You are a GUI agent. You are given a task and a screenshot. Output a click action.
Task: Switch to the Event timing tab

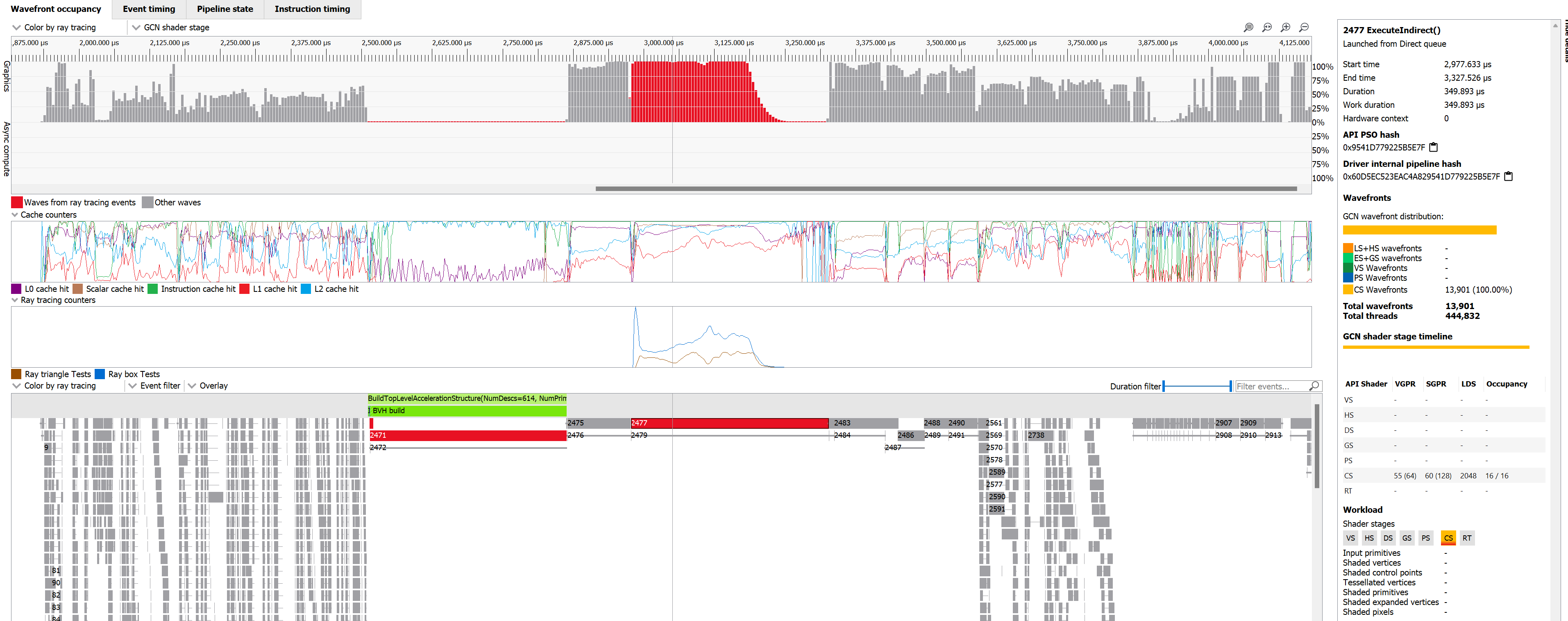click(148, 9)
